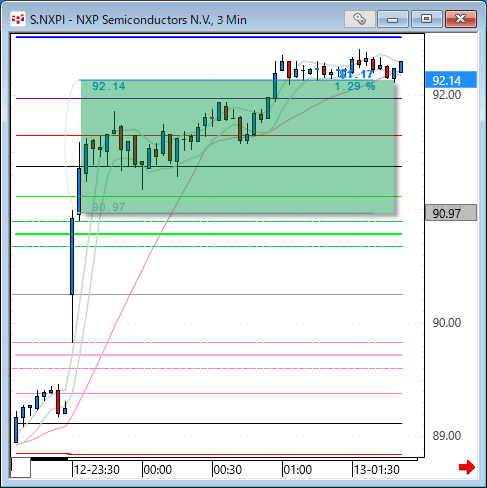Click the 92.14 text inside green rectangle
This screenshot has width=487, height=488.
click(109, 86)
